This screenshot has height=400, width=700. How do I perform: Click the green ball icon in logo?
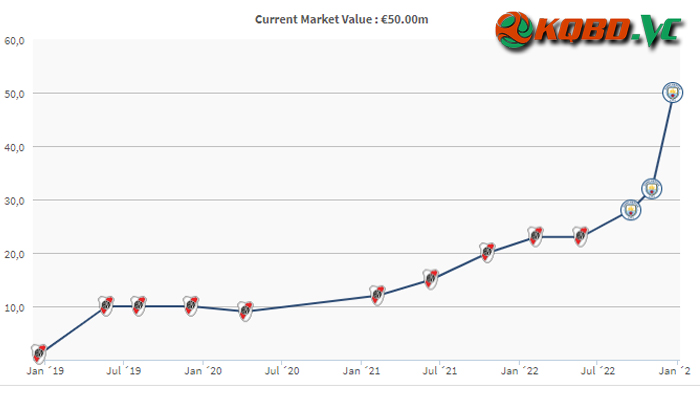pyautogui.click(x=514, y=30)
